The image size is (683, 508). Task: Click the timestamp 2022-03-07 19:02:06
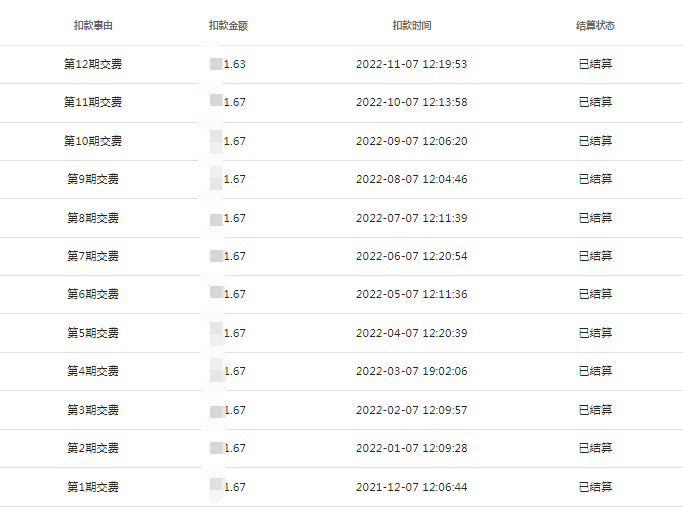pos(412,371)
